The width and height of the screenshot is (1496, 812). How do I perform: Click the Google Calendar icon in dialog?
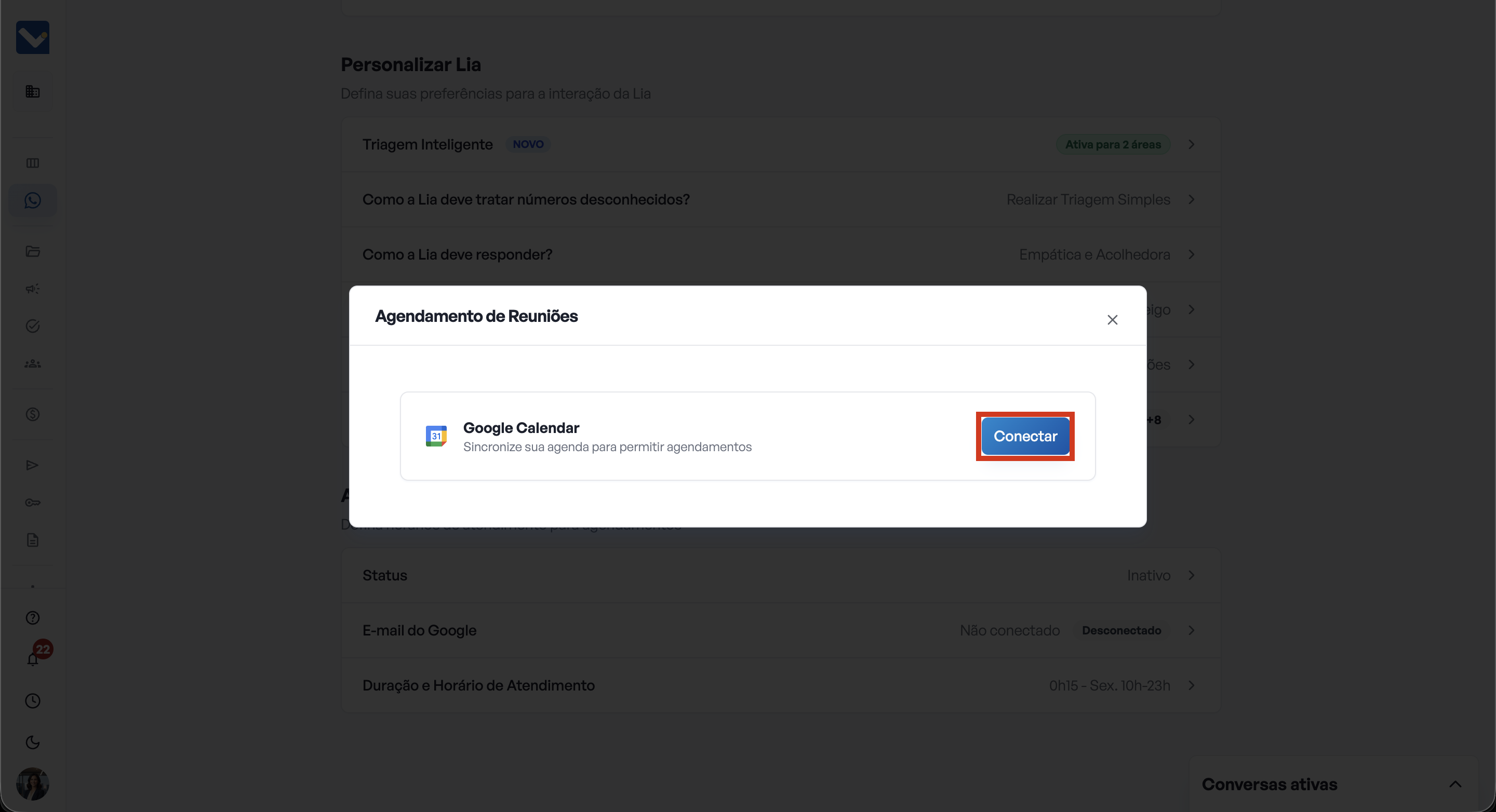(x=436, y=436)
